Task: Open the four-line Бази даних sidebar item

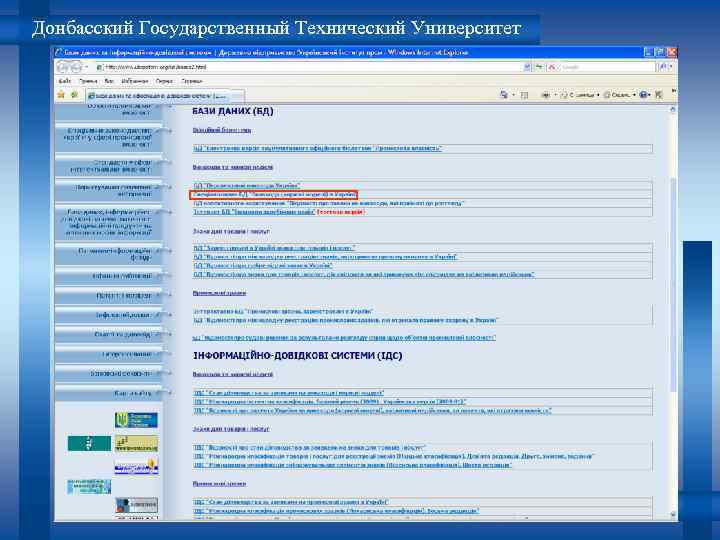Action: click(108, 223)
